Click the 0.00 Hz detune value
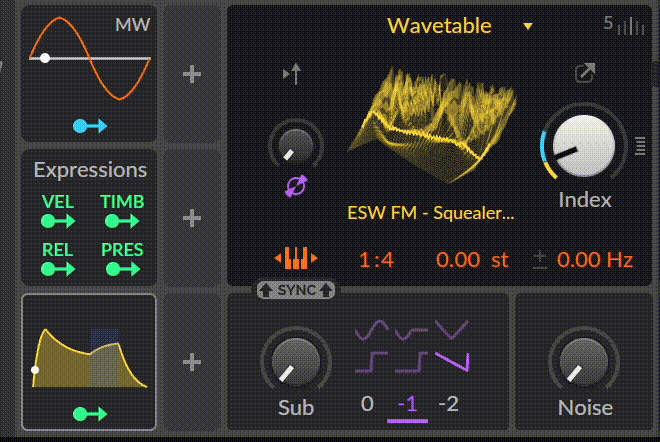This screenshot has width=660, height=442. tap(595, 260)
